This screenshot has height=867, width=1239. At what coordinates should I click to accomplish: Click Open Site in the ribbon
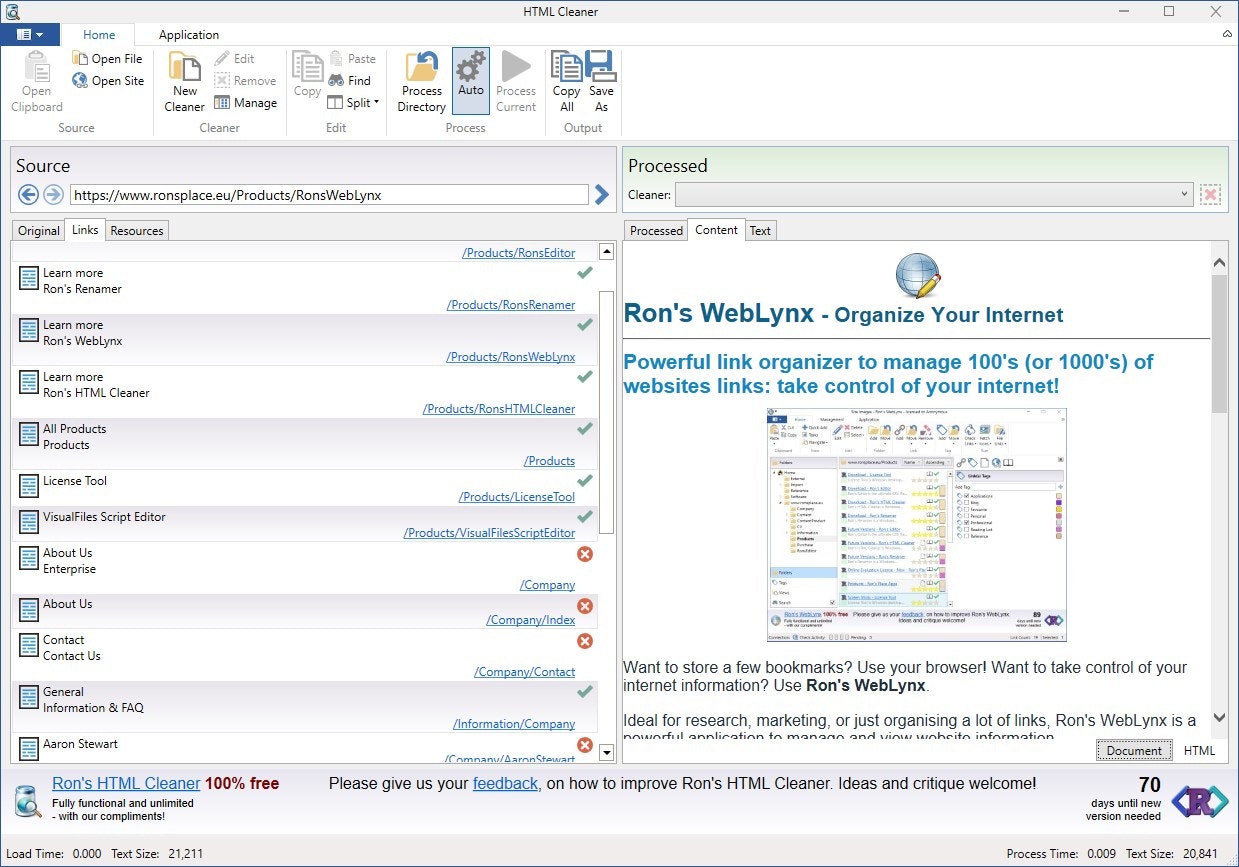tap(108, 81)
